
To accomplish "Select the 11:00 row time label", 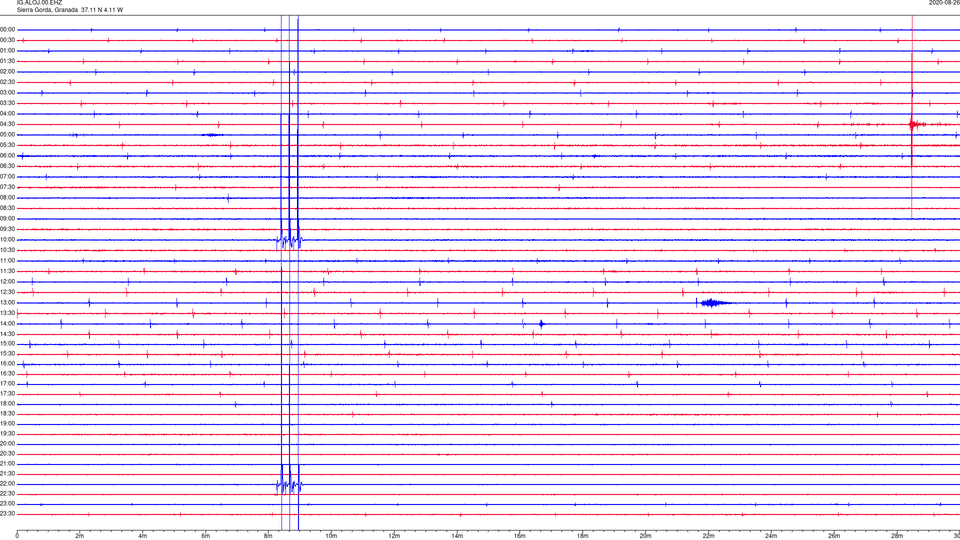I will [7, 261].
